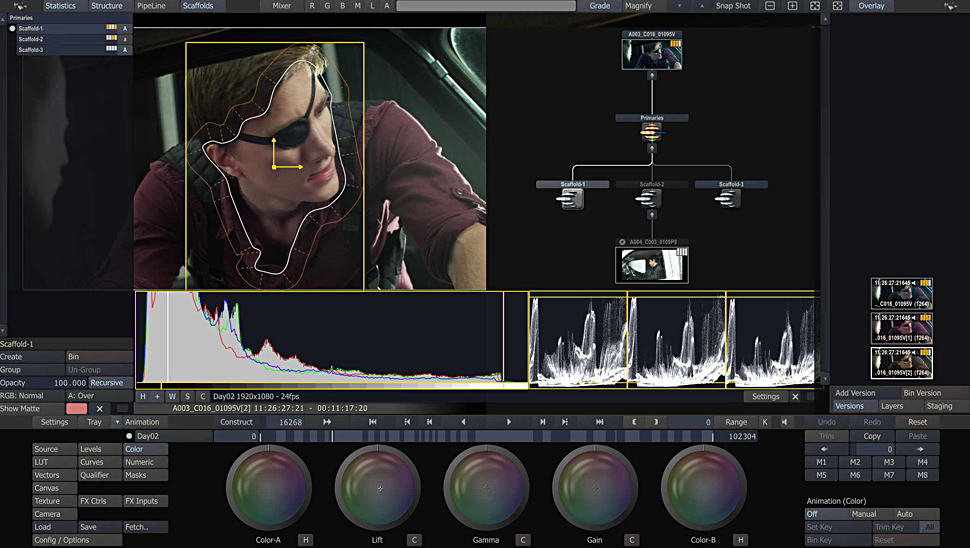Select the Scaffold-1 node icon

click(x=573, y=199)
